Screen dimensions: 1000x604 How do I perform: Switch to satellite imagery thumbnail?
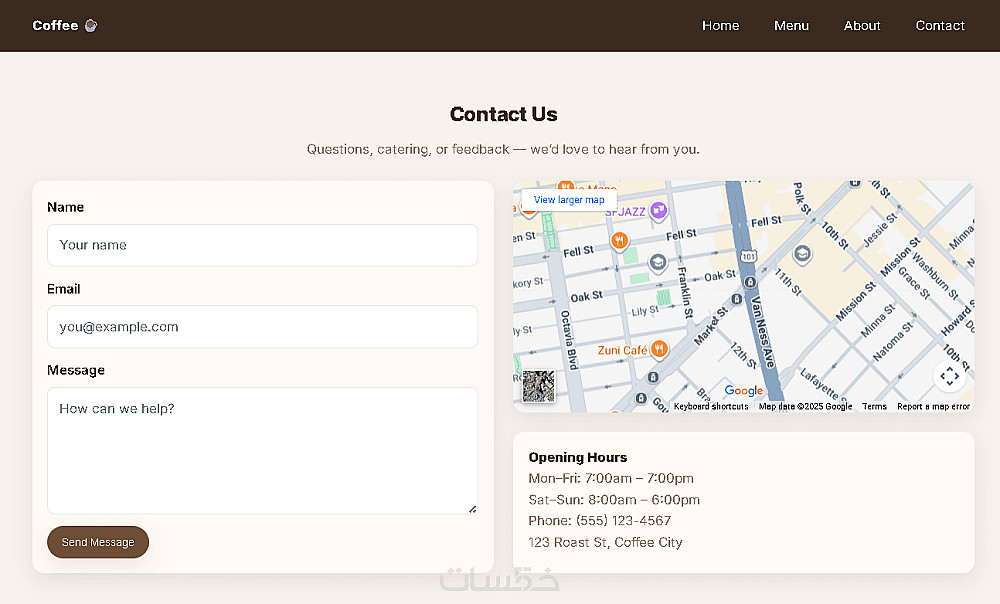[538, 386]
